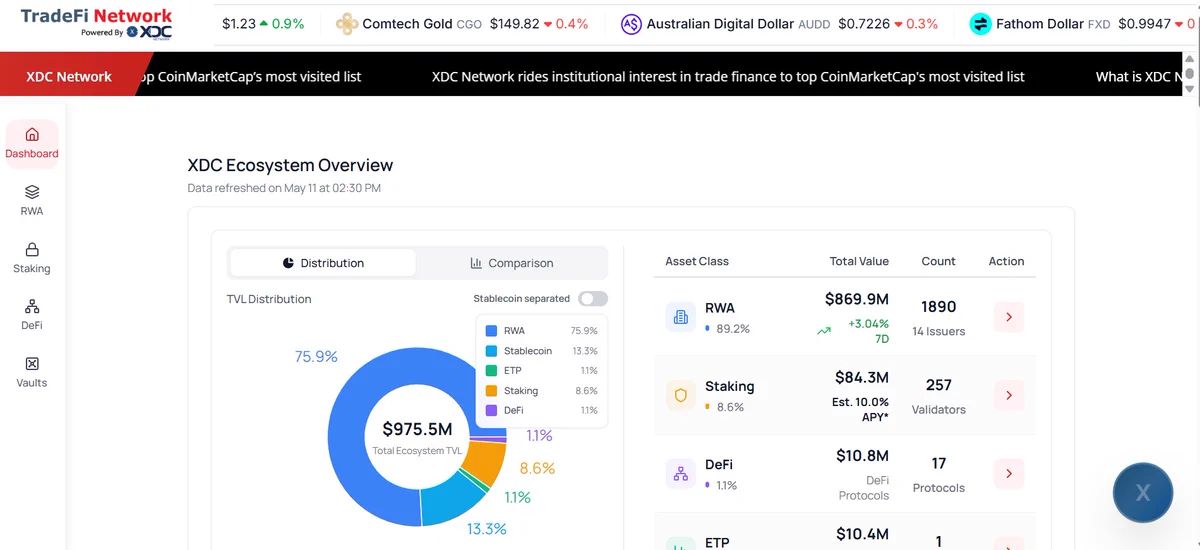
Task: Click the page scrollbar down arrow
Action: point(1189,89)
